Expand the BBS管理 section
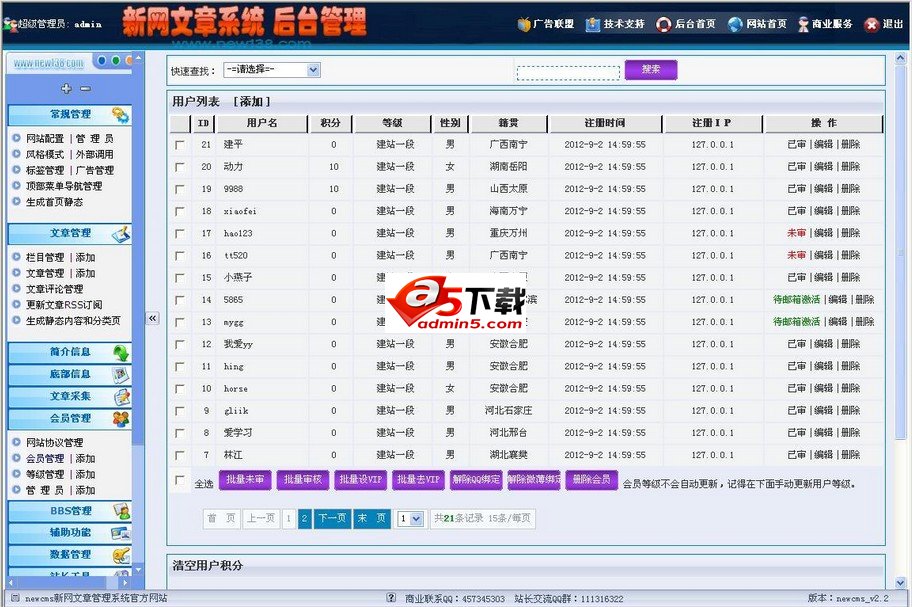Viewport: 912px width, 607px height. (70, 511)
